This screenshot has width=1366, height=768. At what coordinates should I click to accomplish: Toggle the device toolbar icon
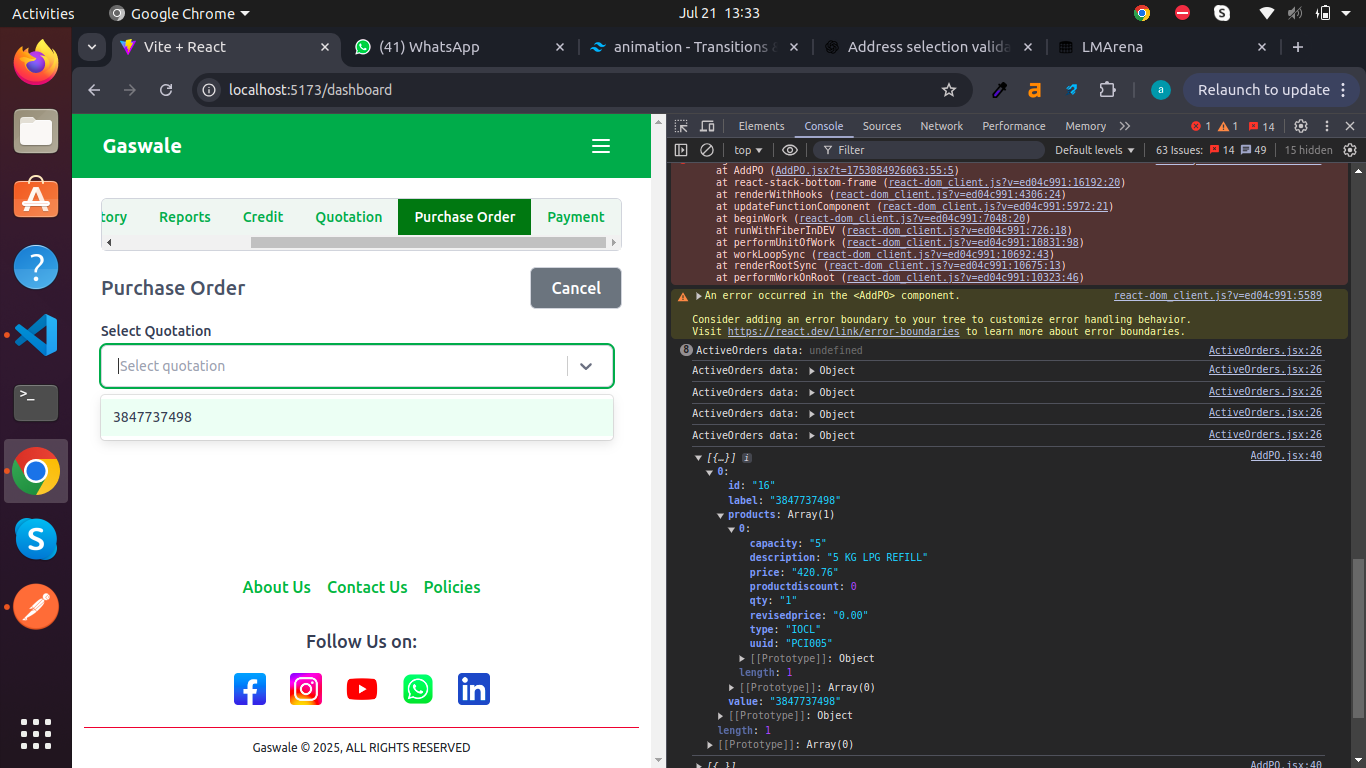tap(707, 126)
